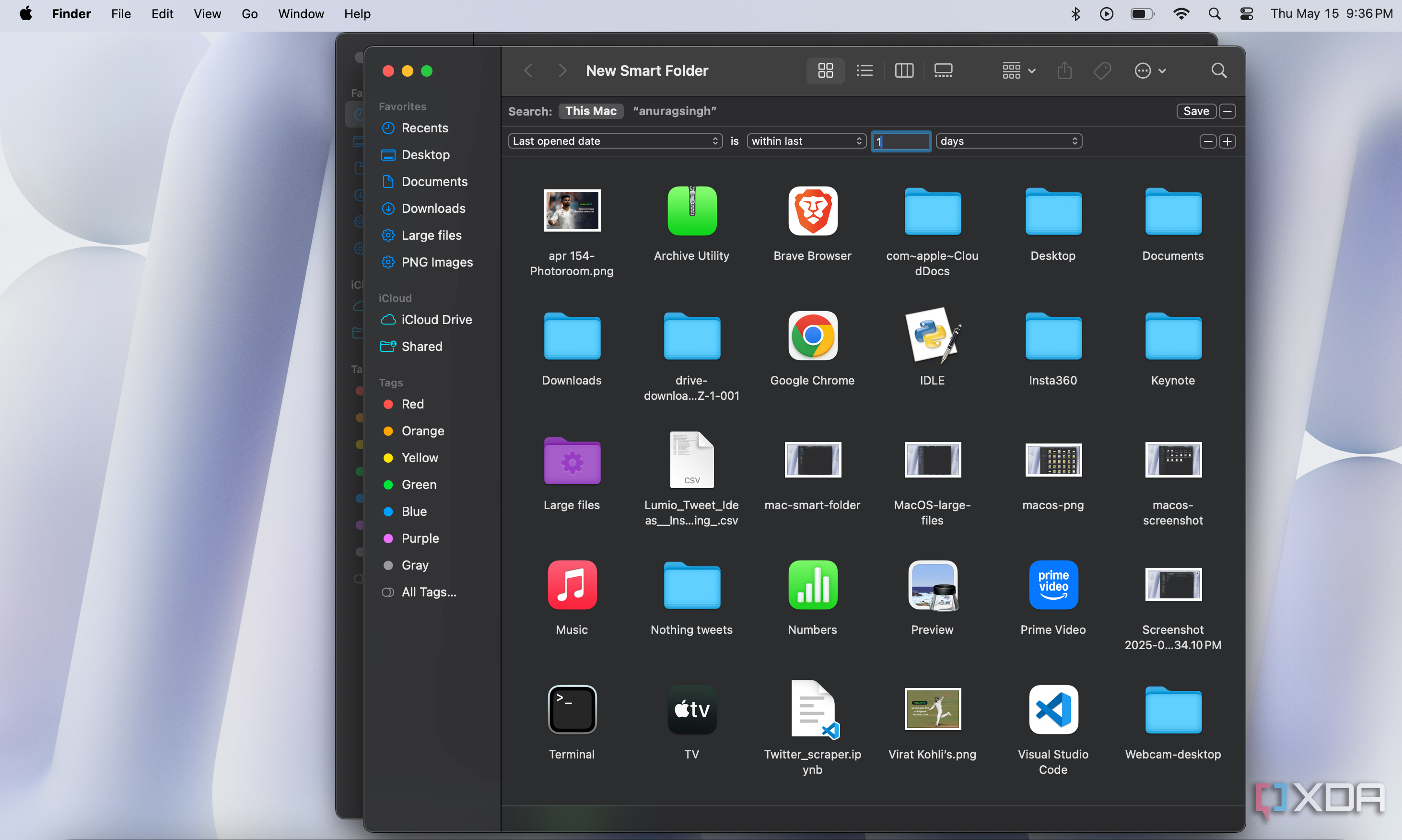Switch to gallery view in toolbar
This screenshot has width=1402, height=840.
point(943,70)
